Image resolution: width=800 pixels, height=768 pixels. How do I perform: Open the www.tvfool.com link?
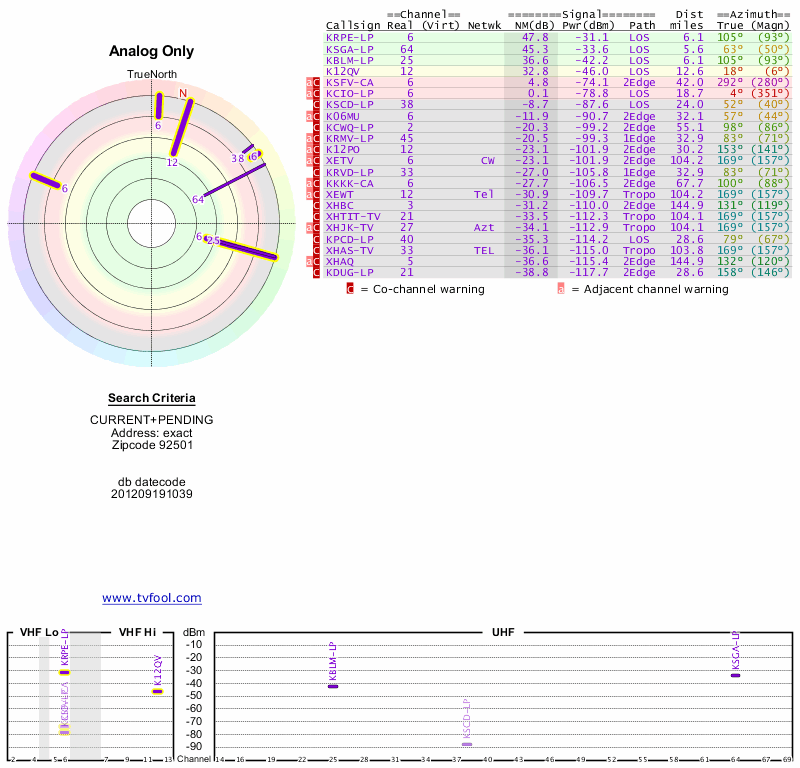[x=152, y=598]
